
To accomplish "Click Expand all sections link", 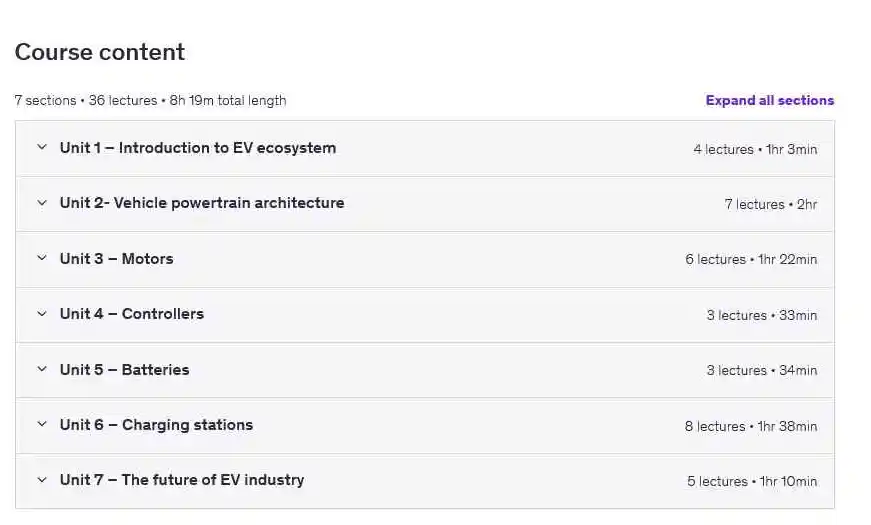I will coord(769,100).
